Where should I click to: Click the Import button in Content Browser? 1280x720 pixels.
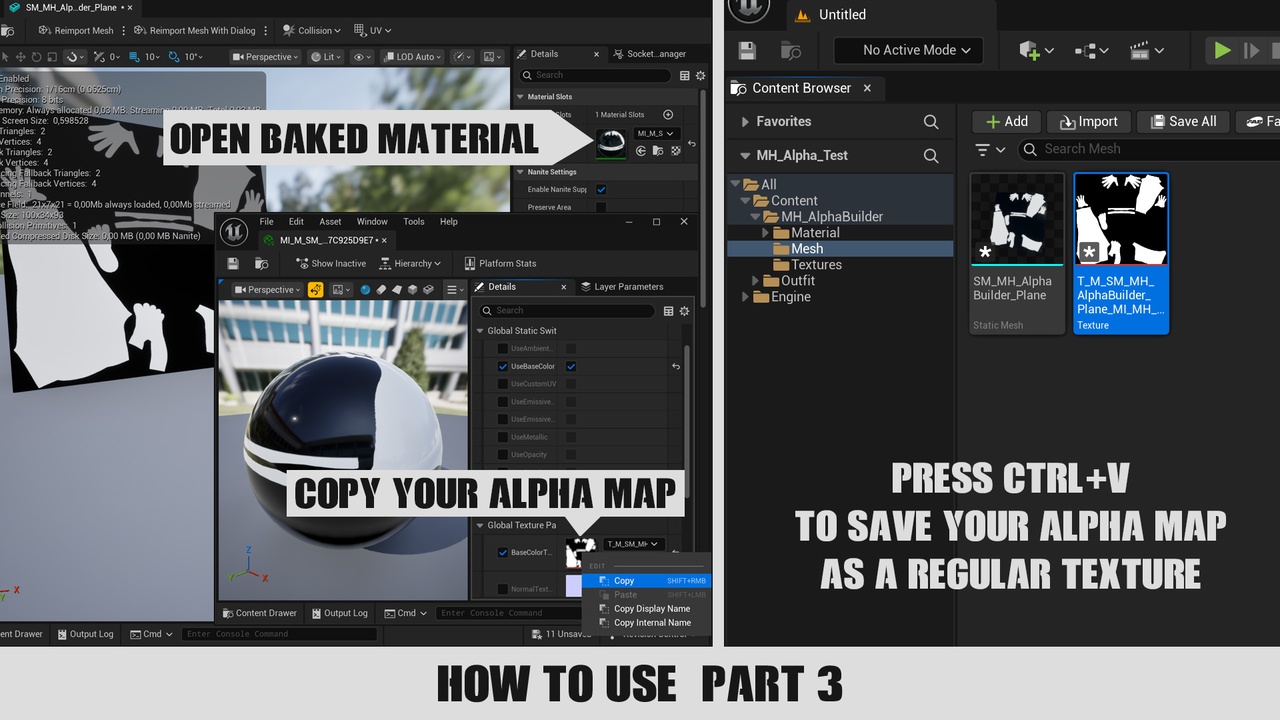(x=1088, y=121)
